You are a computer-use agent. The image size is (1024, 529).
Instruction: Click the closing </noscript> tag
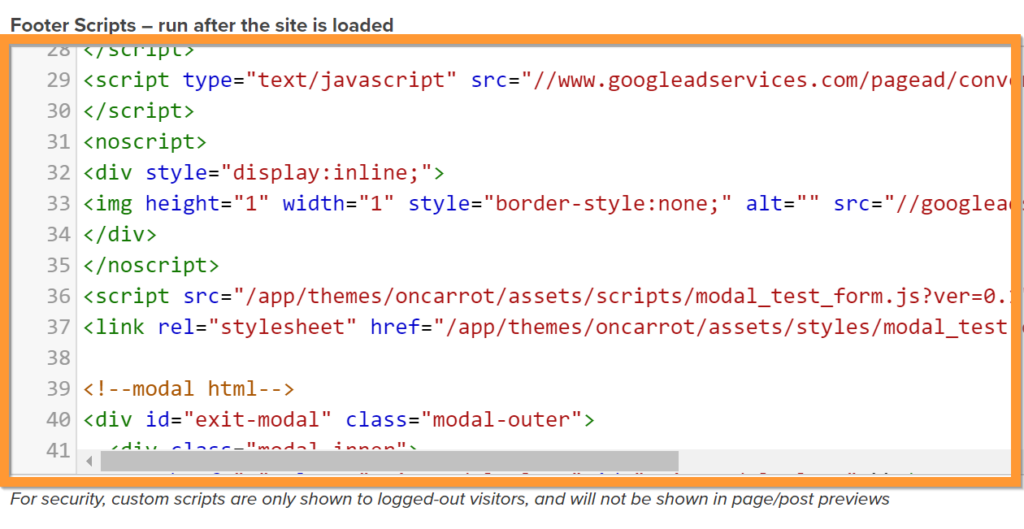pos(151,265)
